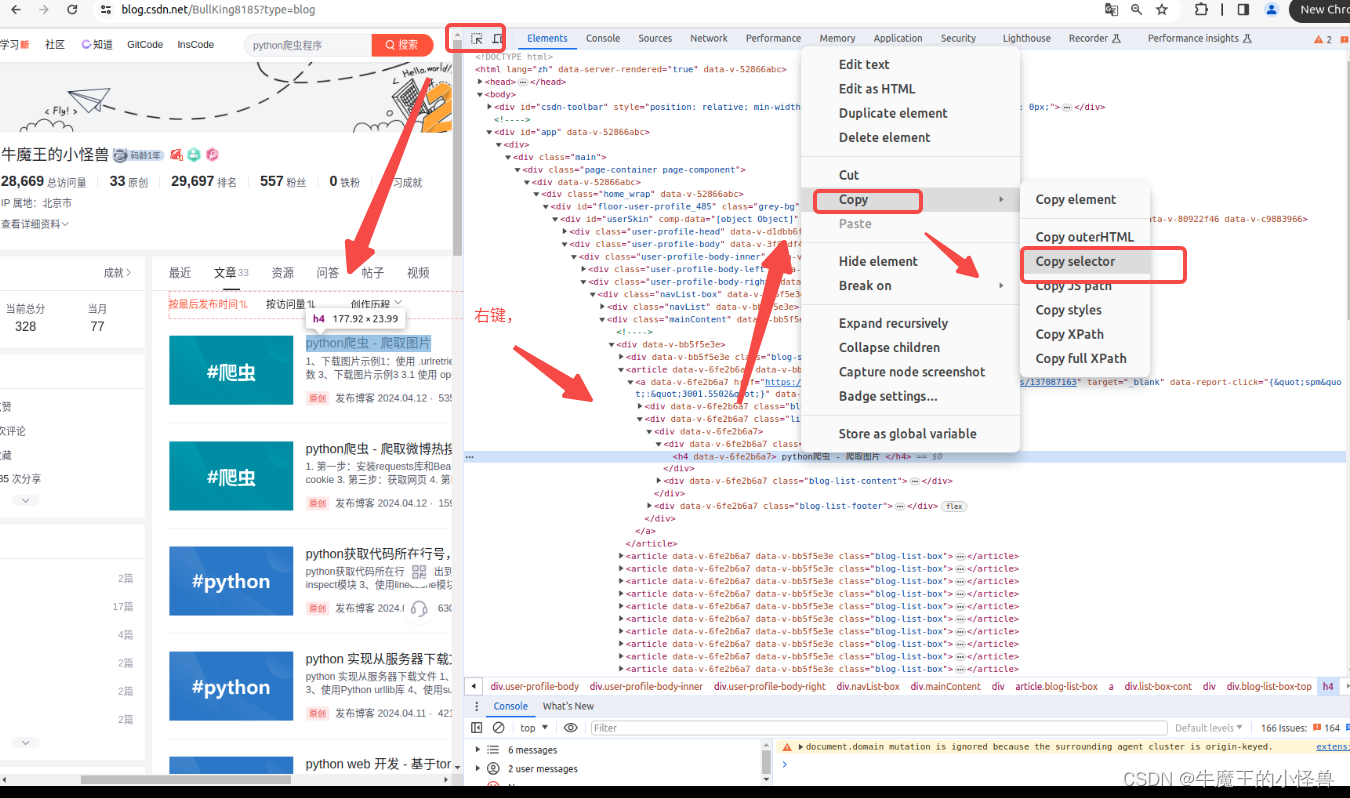Sort articles by 按访问量
This screenshot has width=1350, height=798.
coord(290,303)
